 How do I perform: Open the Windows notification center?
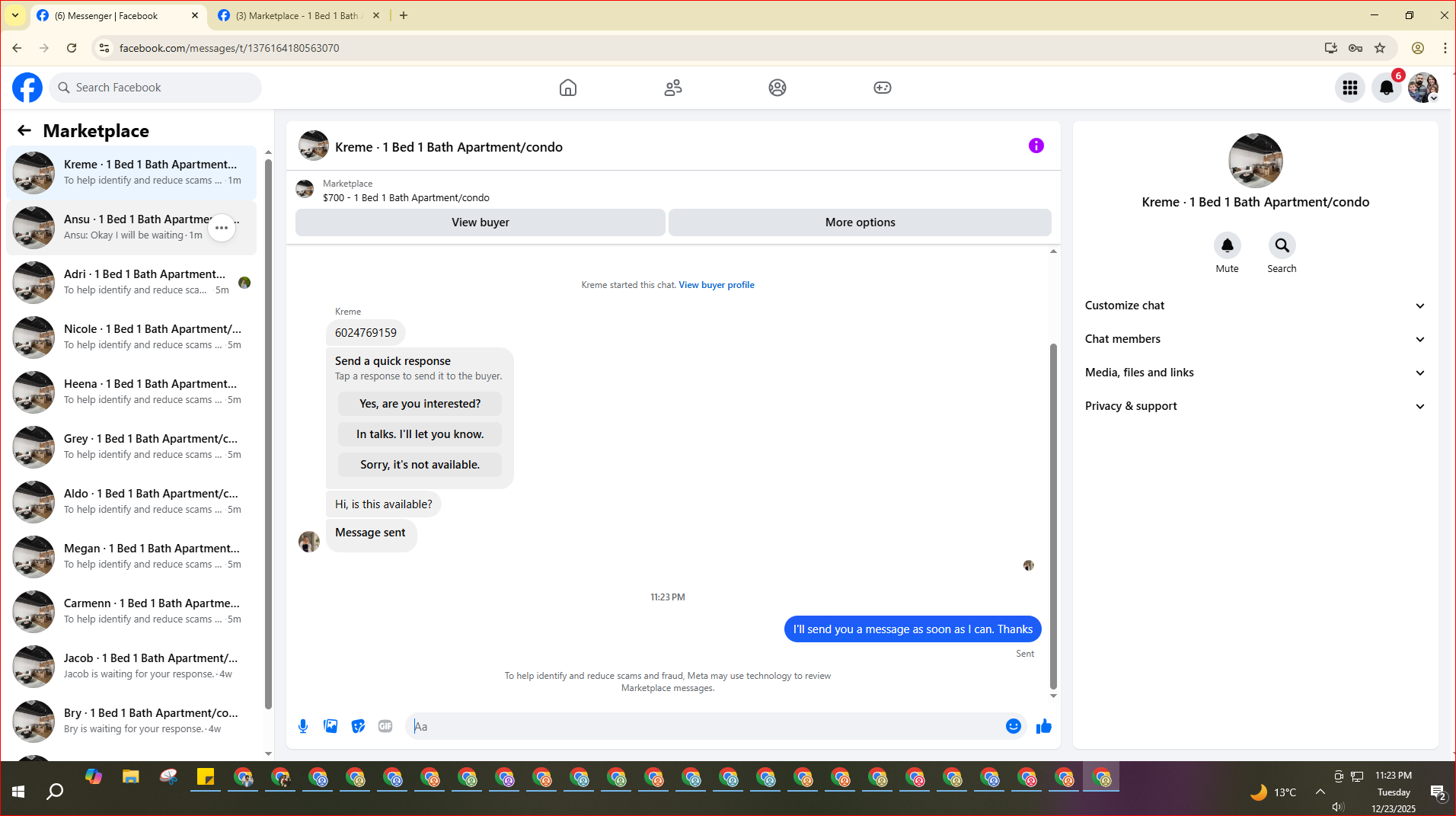point(1438,792)
